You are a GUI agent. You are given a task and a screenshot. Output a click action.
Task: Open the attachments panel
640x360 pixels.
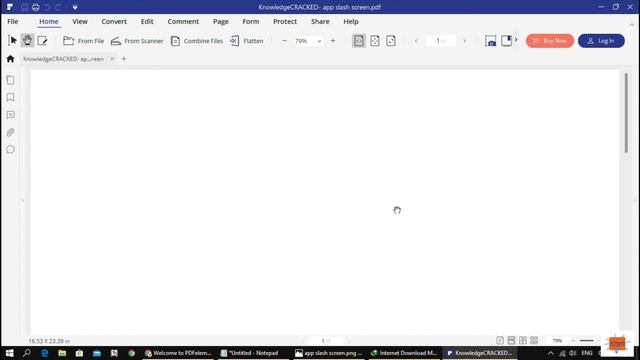pyautogui.click(x=11, y=132)
